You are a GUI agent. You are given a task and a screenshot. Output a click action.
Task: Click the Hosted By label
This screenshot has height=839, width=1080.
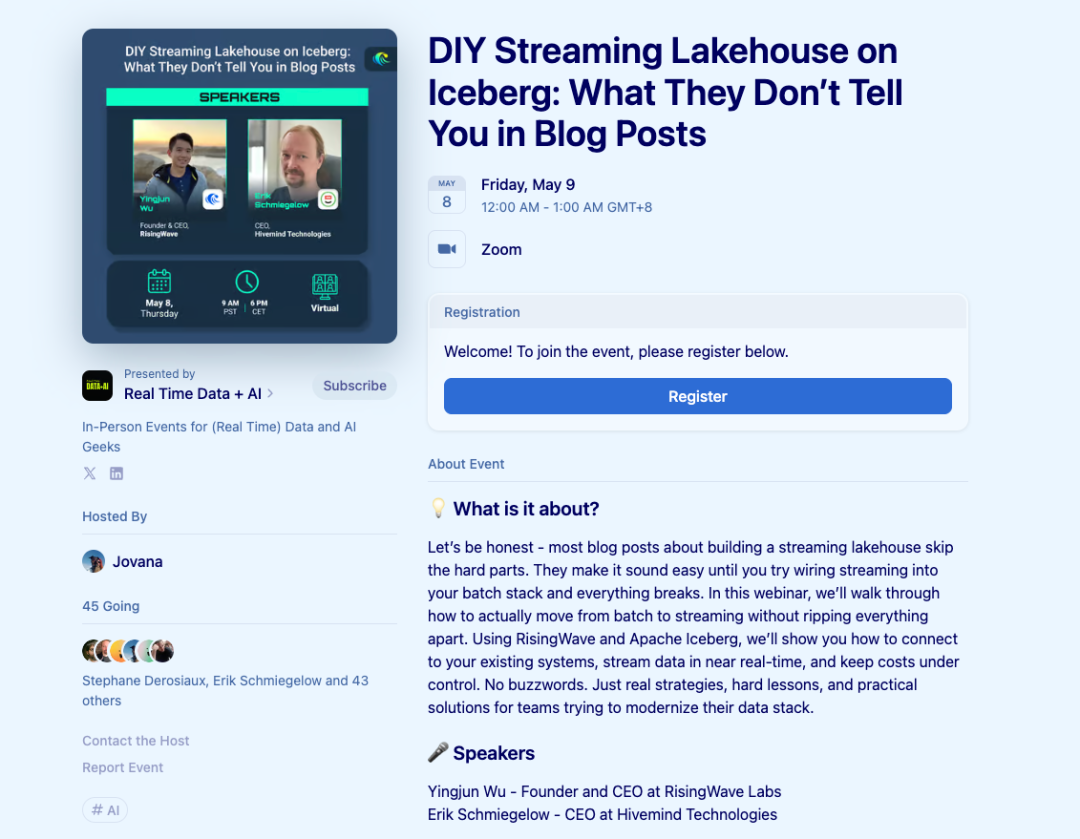point(114,517)
